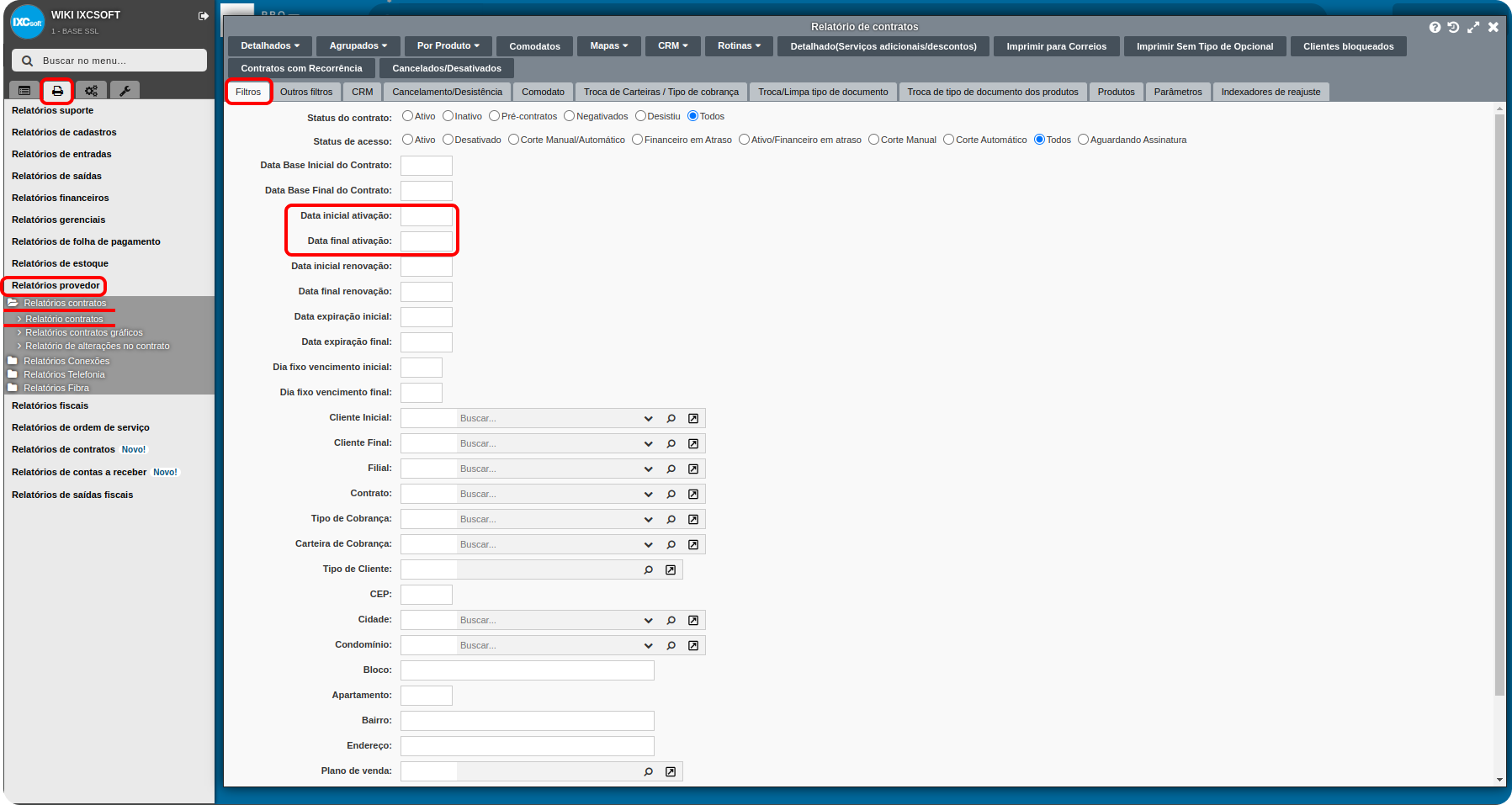This screenshot has width=1512, height=805.
Task: Select Pré-contratos contract status
Action: (x=495, y=116)
